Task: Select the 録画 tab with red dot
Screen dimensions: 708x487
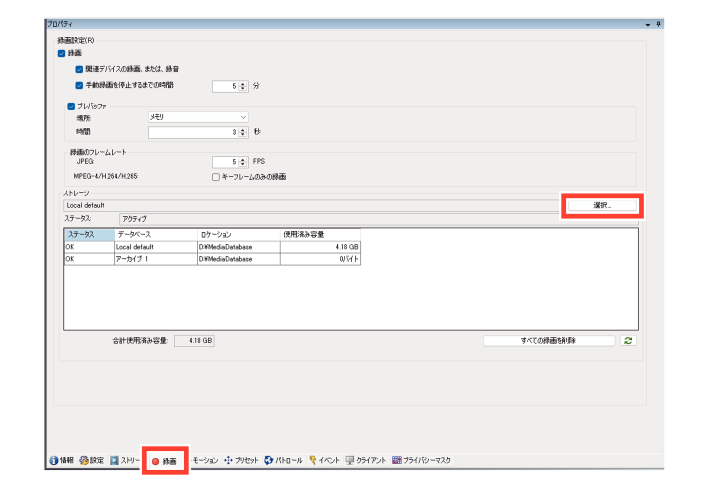Action: [x=165, y=461]
